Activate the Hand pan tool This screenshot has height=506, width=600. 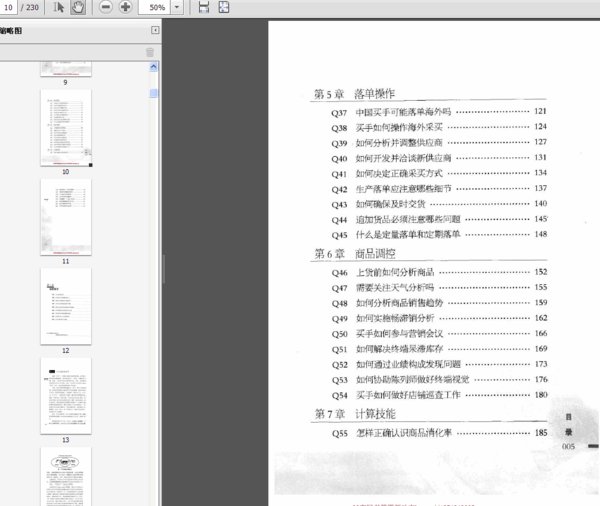pos(78,7)
